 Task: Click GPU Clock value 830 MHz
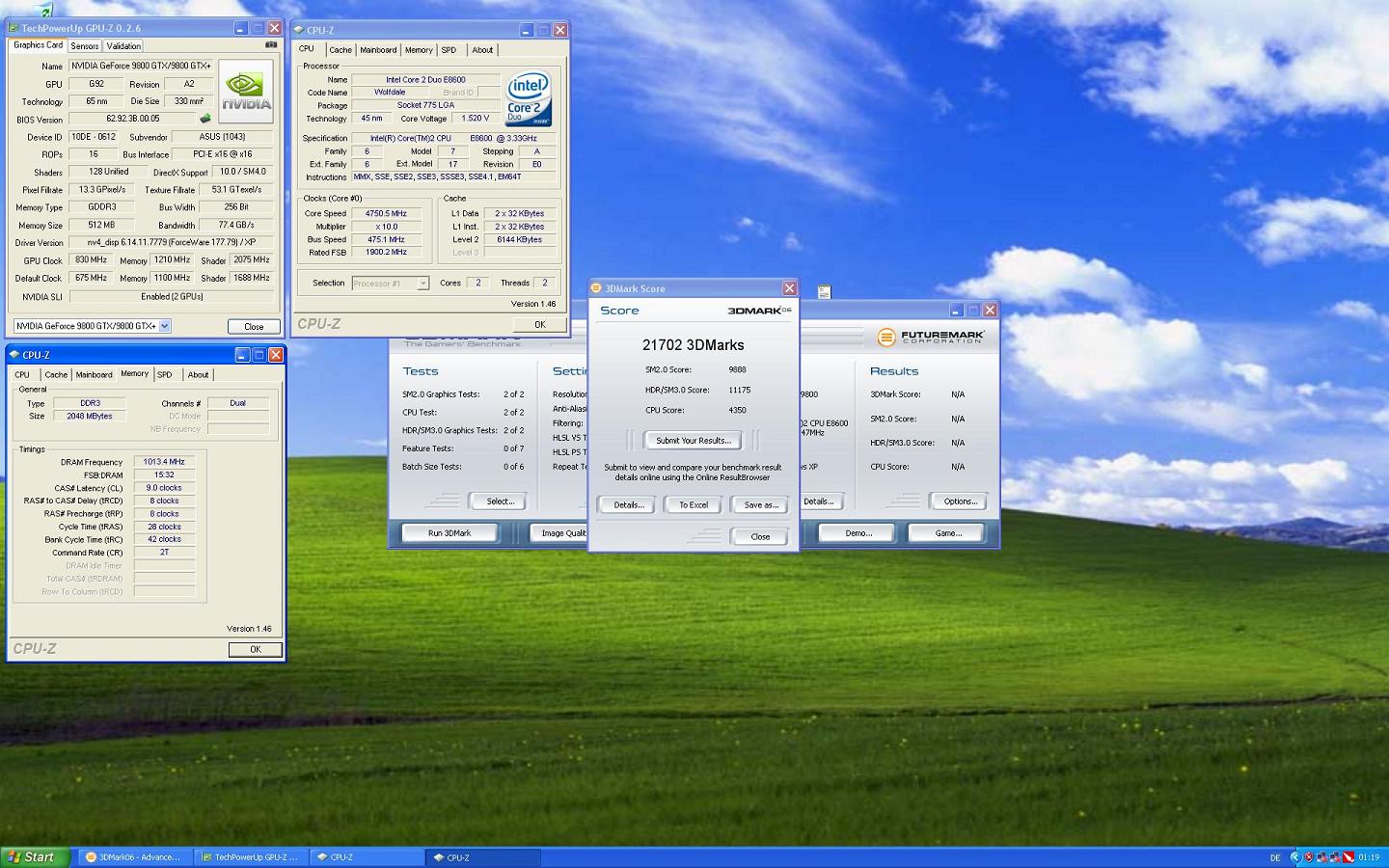tap(91, 260)
